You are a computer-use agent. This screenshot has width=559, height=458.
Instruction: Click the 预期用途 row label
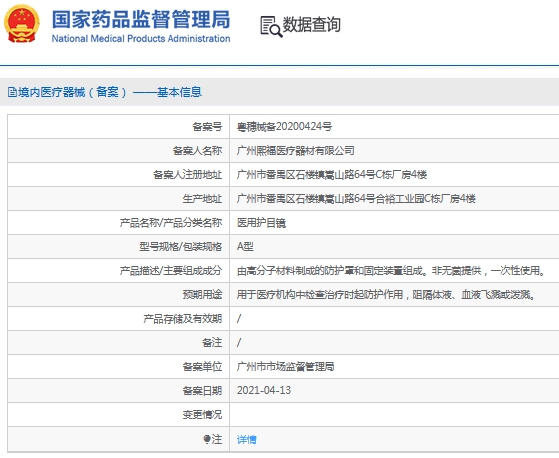(x=202, y=294)
